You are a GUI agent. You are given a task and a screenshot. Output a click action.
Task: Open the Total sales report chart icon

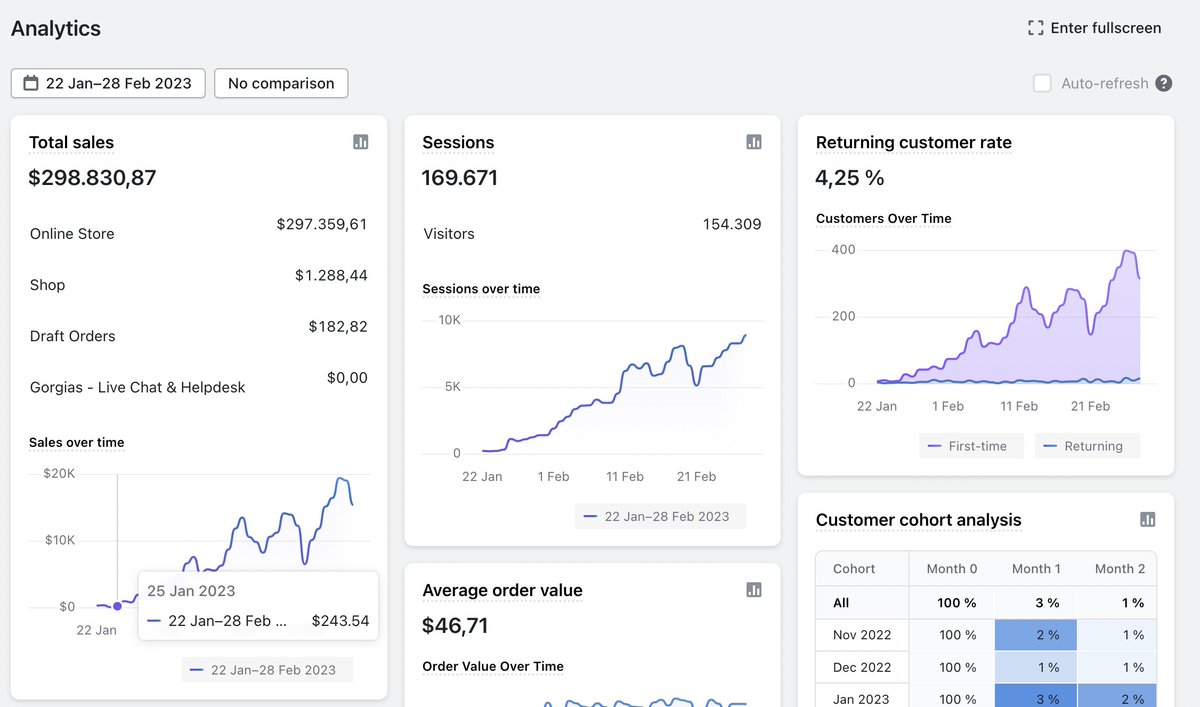[x=360, y=142]
